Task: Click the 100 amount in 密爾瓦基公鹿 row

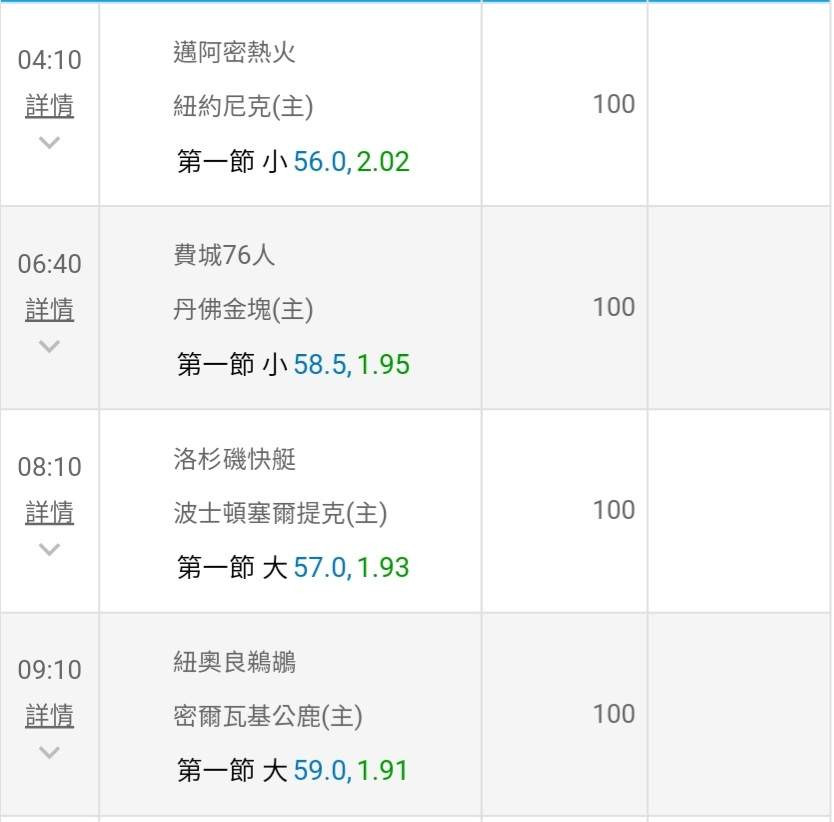Action: click(x=614, y=713)
